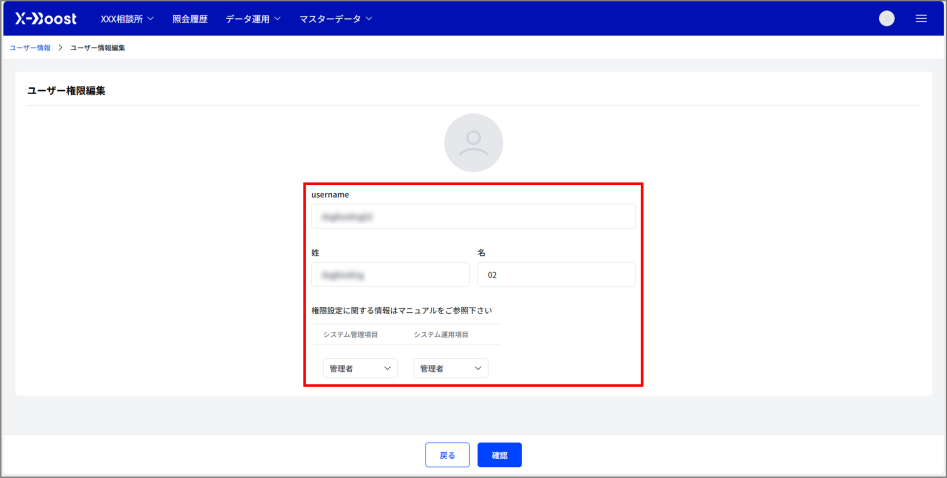Go to ユーザー情報 breadcrumb link
Screen dimensions: 947x478
click(x=30, y=48)
